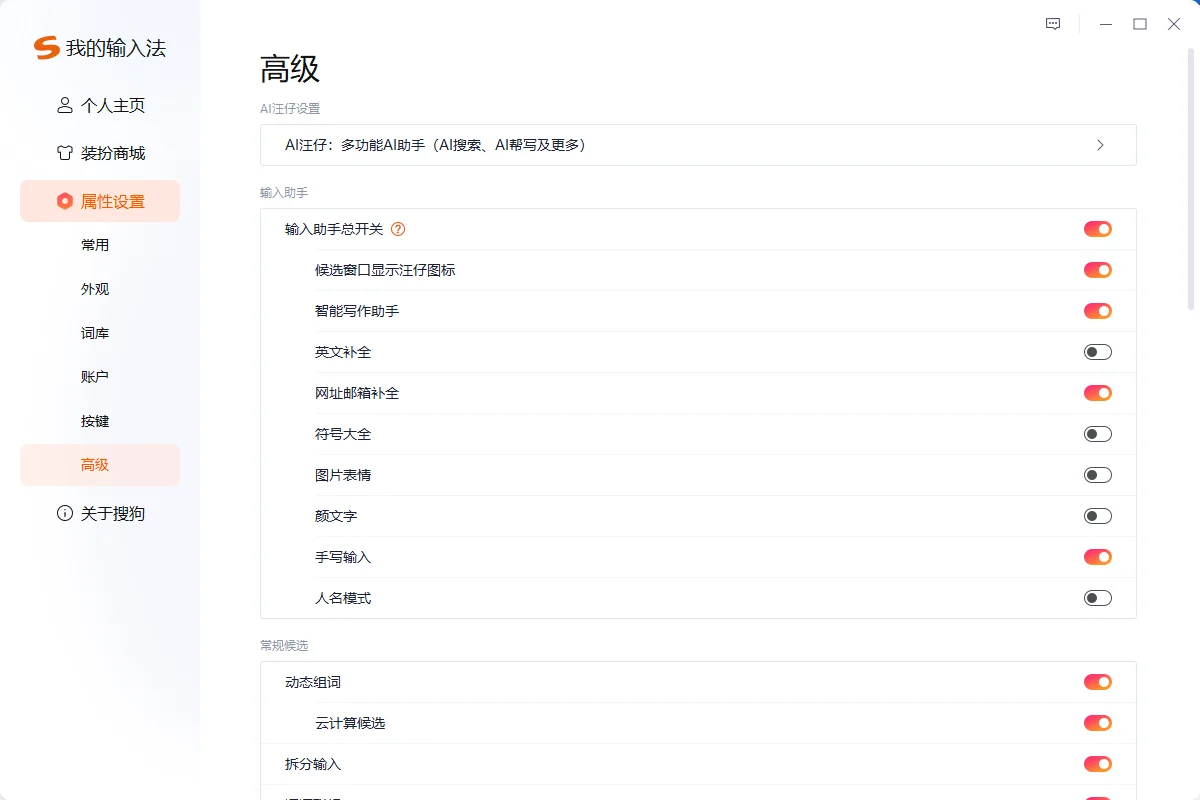Disable the 手写输入 toggle

point(1097,557)
